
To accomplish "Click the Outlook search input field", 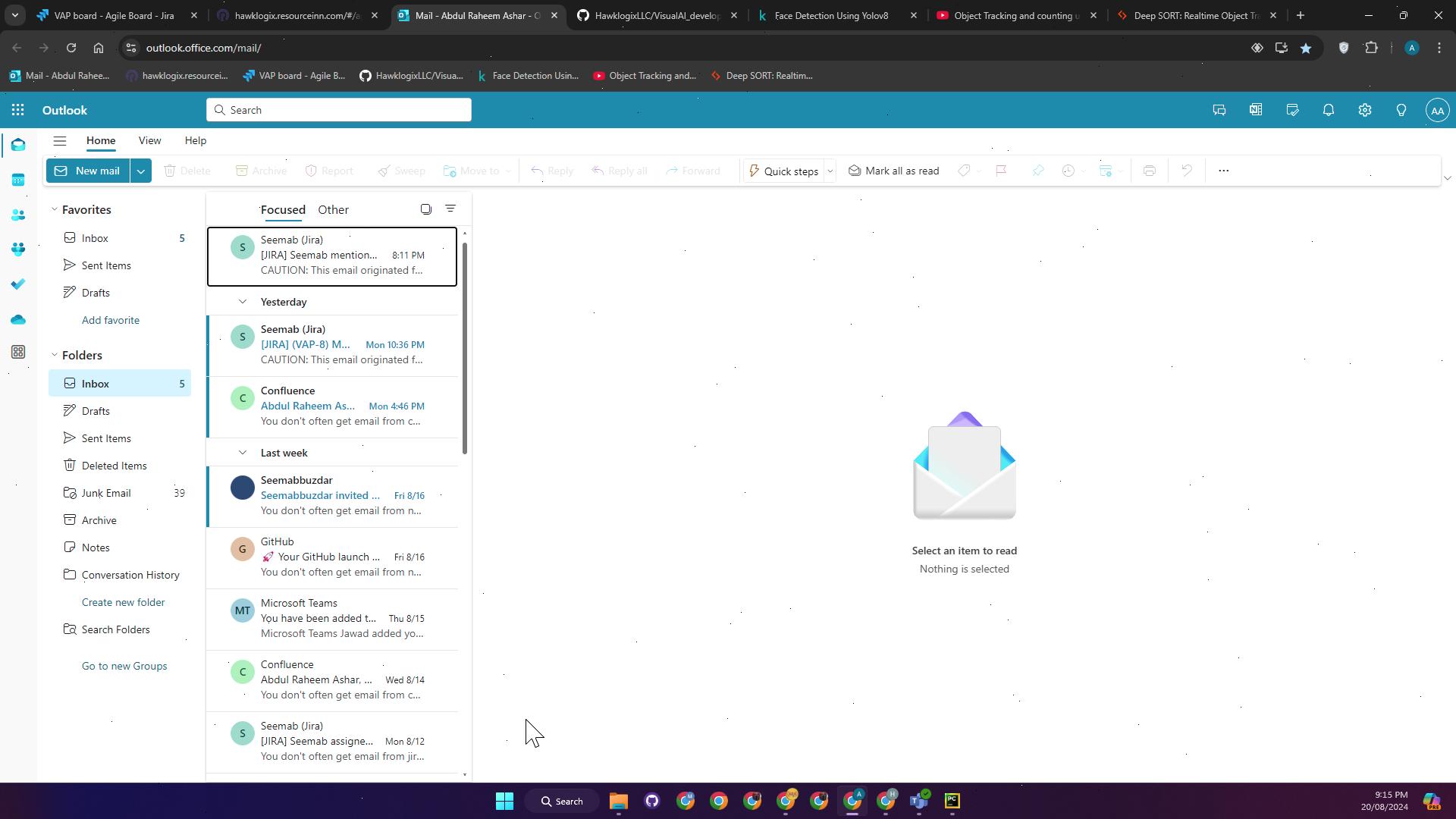I will (x=339, y=110).
